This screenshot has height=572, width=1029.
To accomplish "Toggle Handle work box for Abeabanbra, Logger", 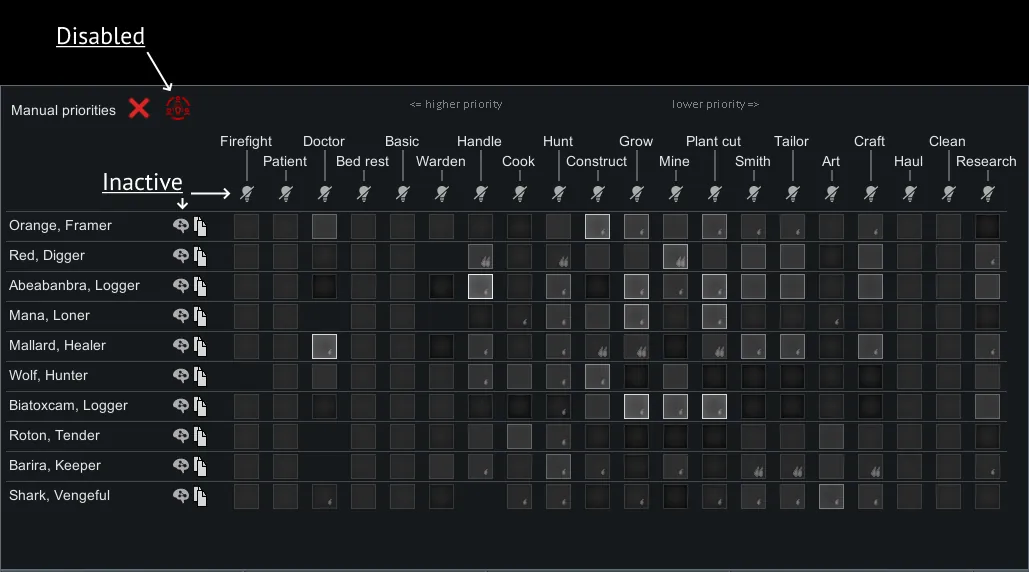I will pos(480,287).
